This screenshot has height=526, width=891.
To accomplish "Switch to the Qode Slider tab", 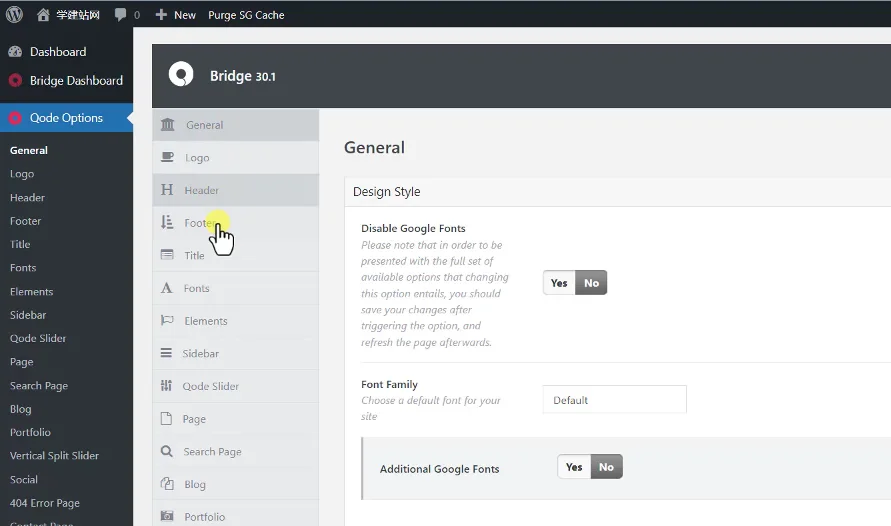I will point(210,386).
